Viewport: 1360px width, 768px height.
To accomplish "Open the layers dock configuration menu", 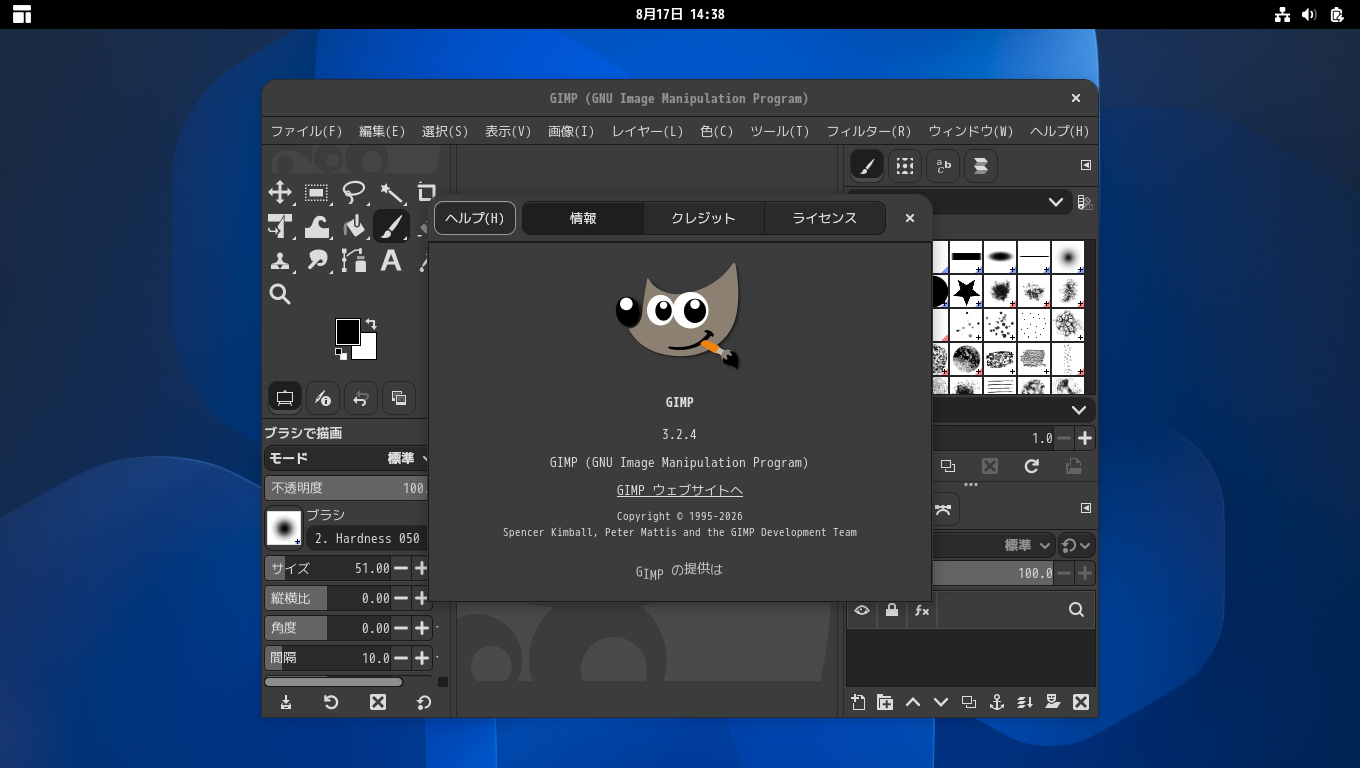I will [1086, 508].
